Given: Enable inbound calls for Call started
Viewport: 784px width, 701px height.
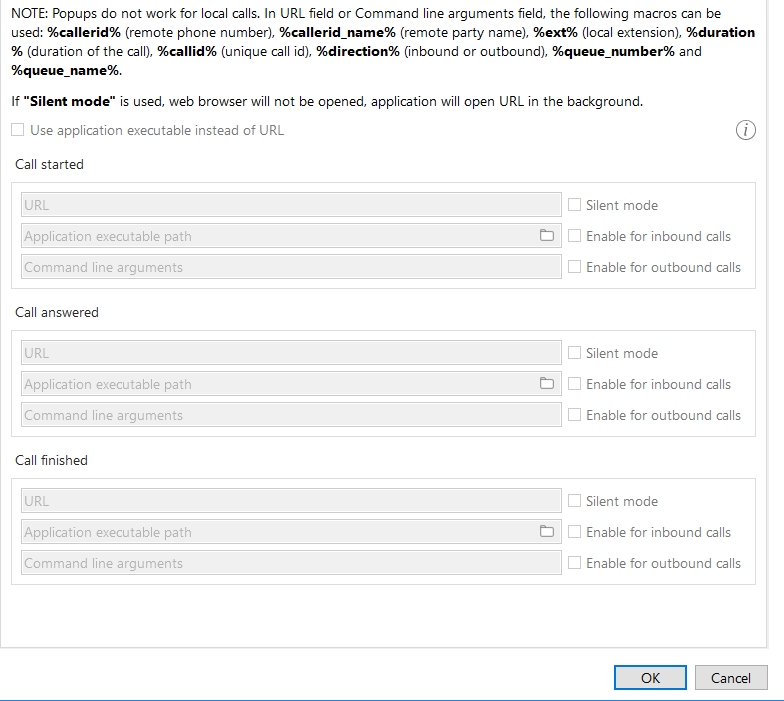Looking at the screenshot, I should click(x=574, y=236).
